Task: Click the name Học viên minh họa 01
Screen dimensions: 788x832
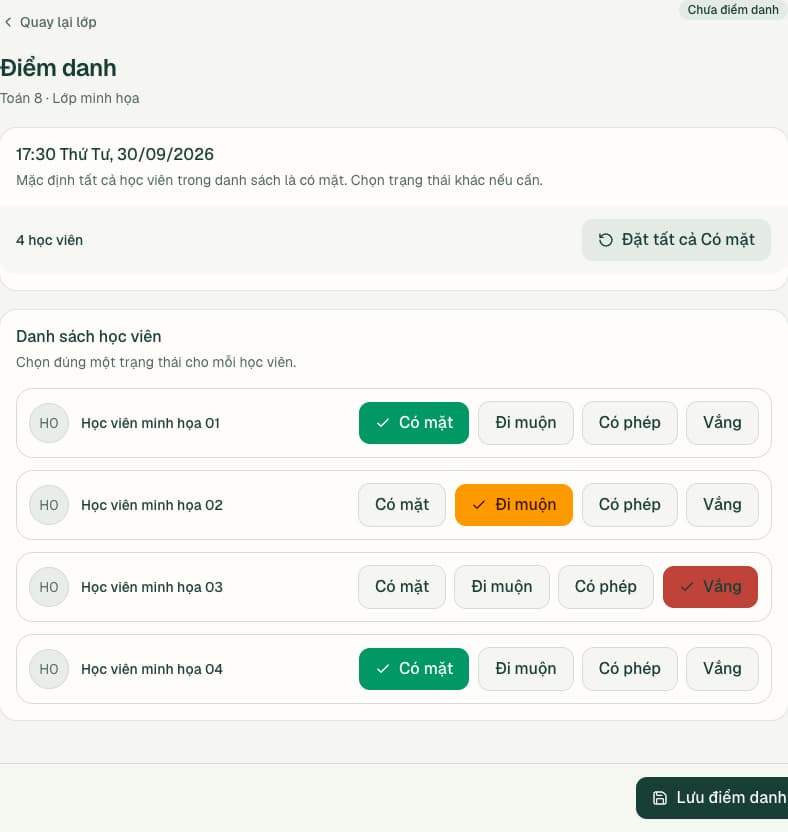Action: (x=150, y=423)
